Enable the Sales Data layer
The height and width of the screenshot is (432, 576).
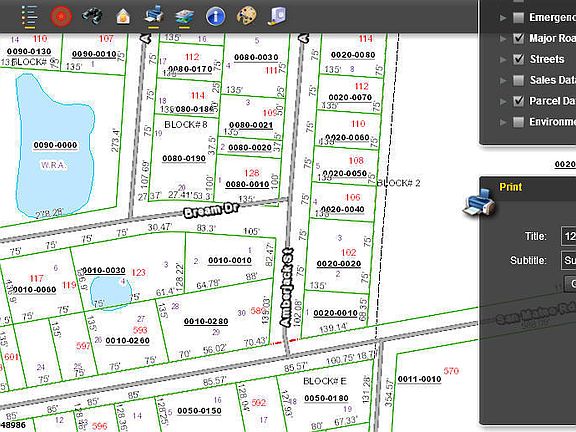[x=518, y=80]
